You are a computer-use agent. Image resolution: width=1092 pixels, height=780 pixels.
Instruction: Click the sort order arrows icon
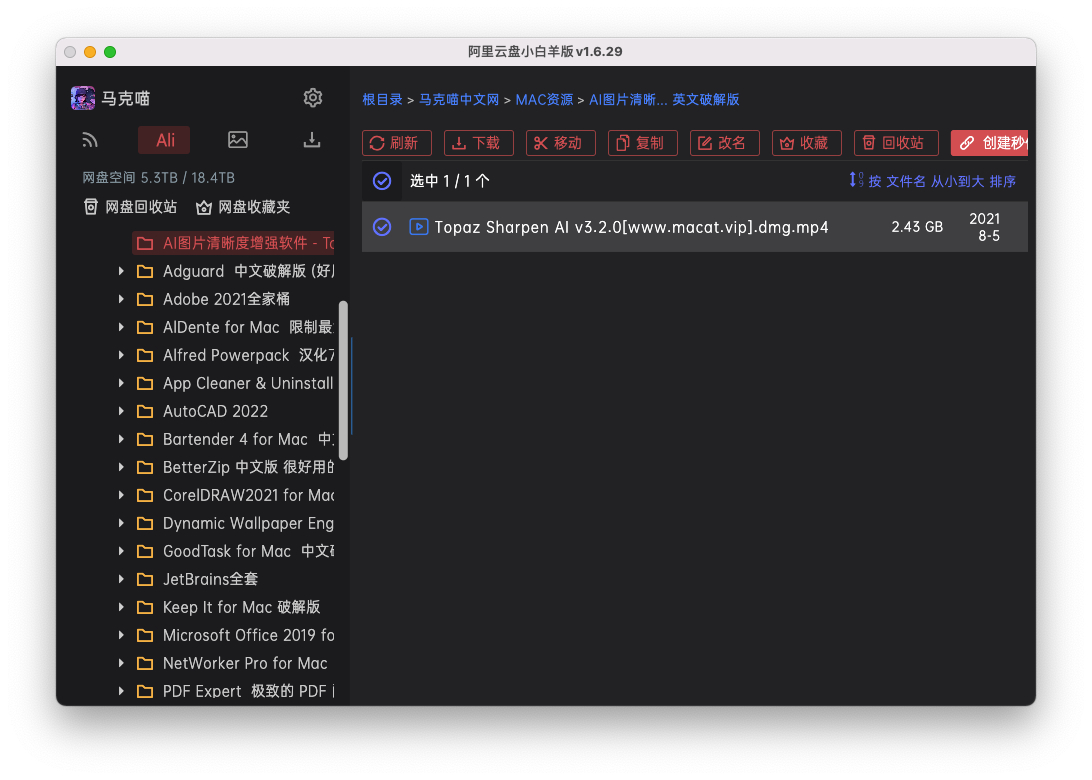pyautogui.click(x=855, y=180)
